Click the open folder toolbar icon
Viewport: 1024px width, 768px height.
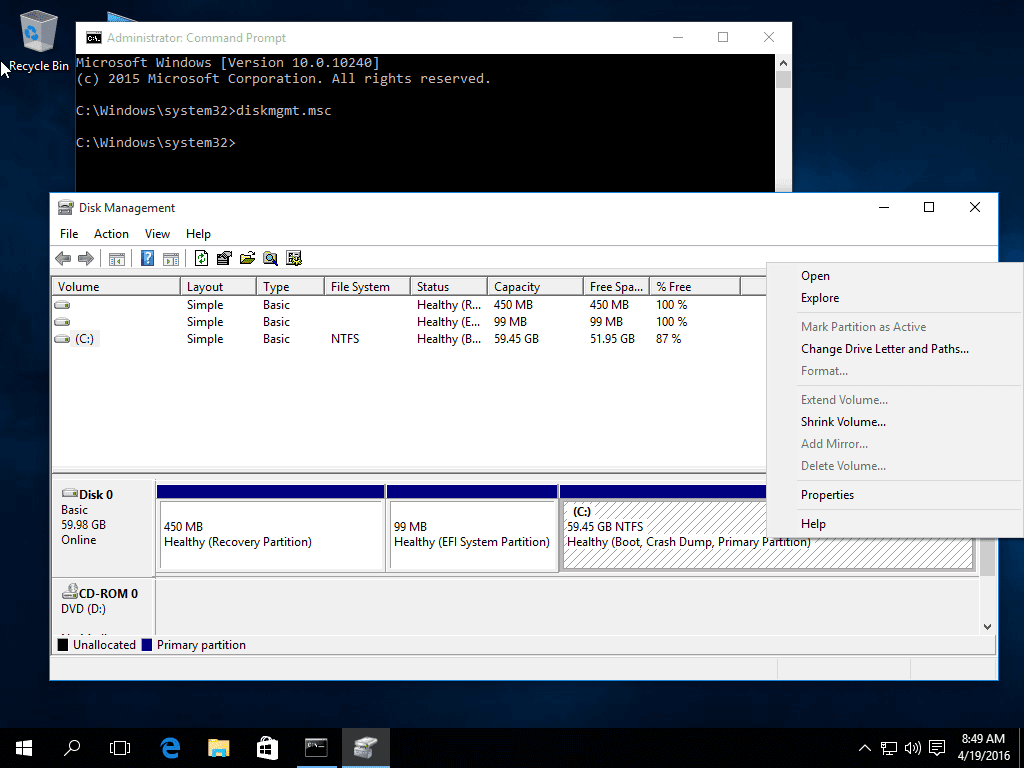[248, 259]
